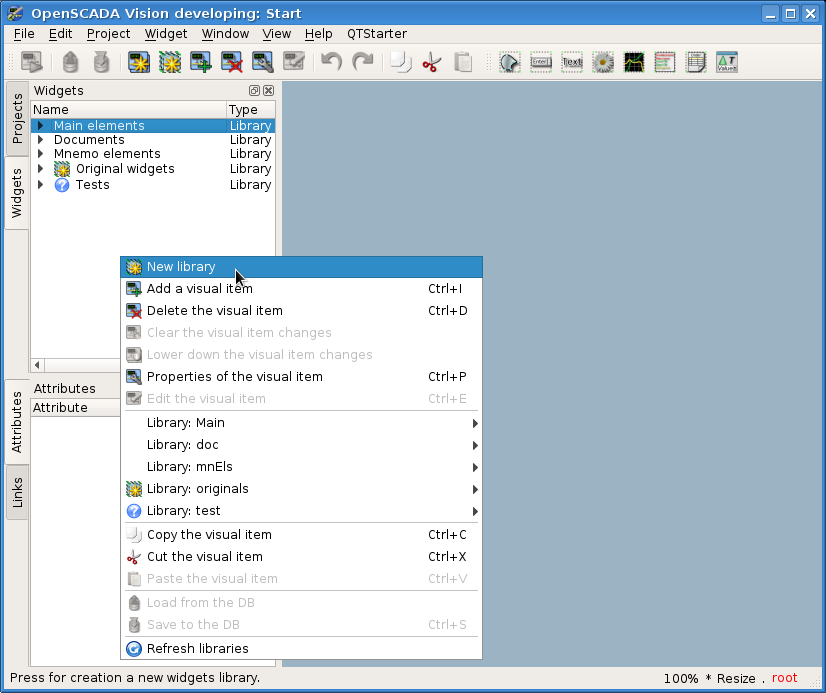The image size is (826, 693).
Task: Open the 'Library: Main' submenu
Action: 301,423
